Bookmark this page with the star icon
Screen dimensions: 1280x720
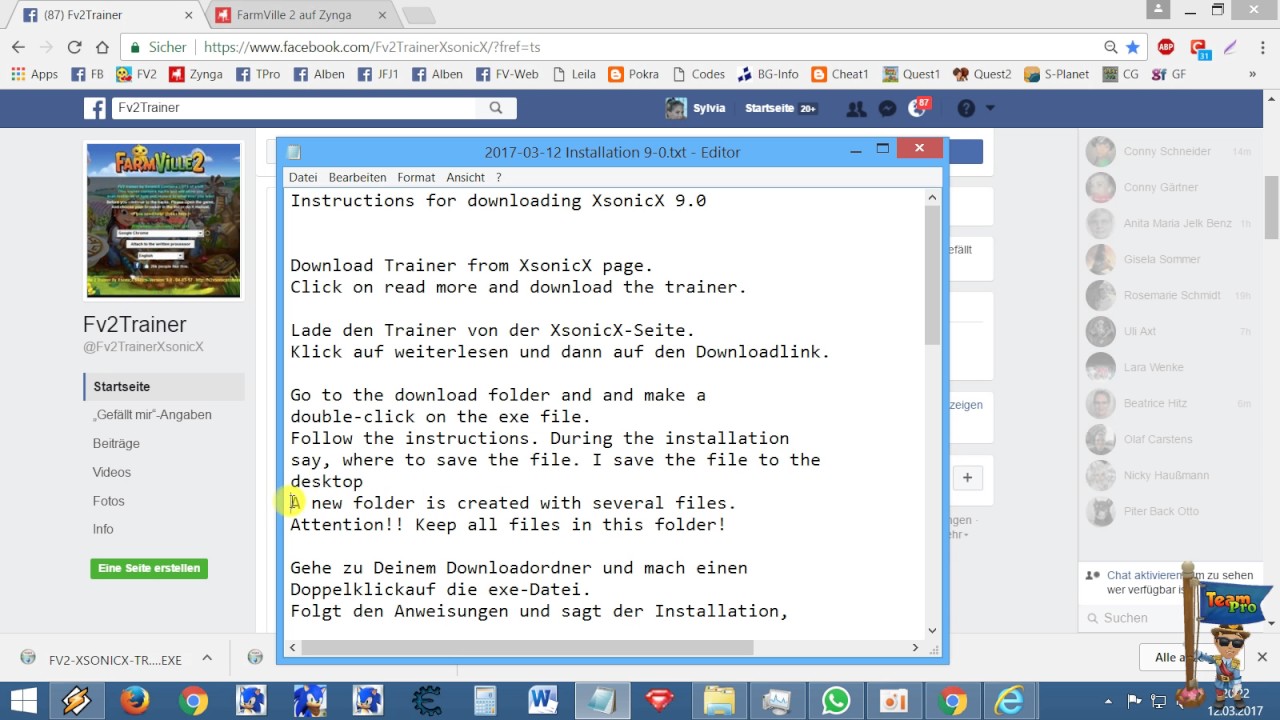point(1132,47)
